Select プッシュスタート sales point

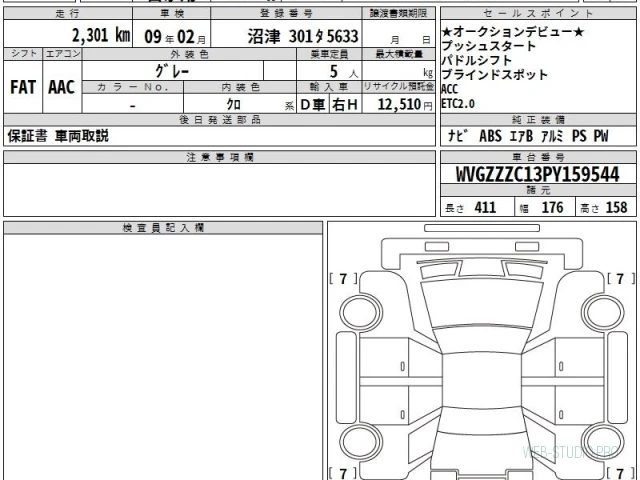coord(489,46)
